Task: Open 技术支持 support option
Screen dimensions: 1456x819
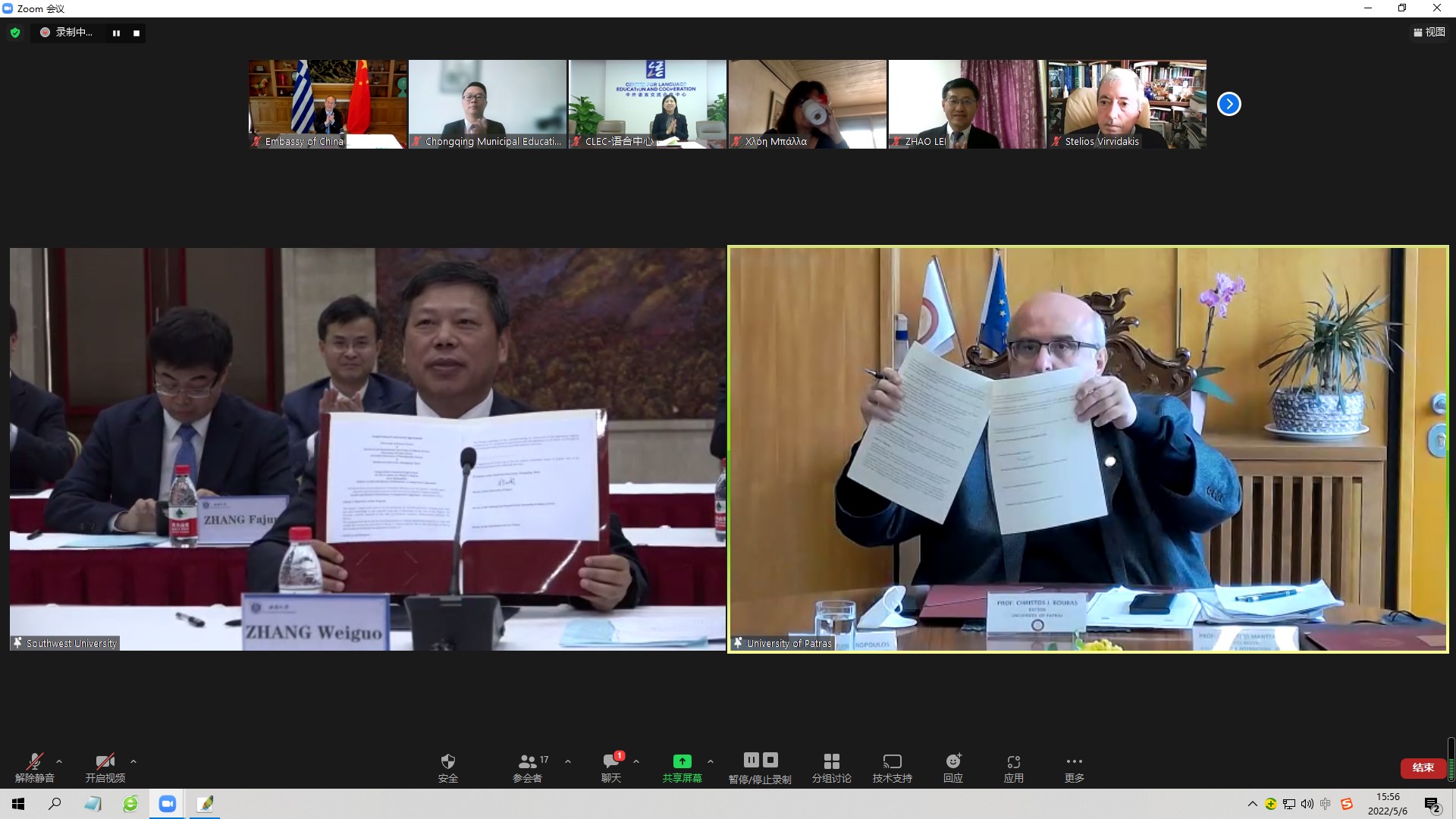Action: (x=893, y=767)
